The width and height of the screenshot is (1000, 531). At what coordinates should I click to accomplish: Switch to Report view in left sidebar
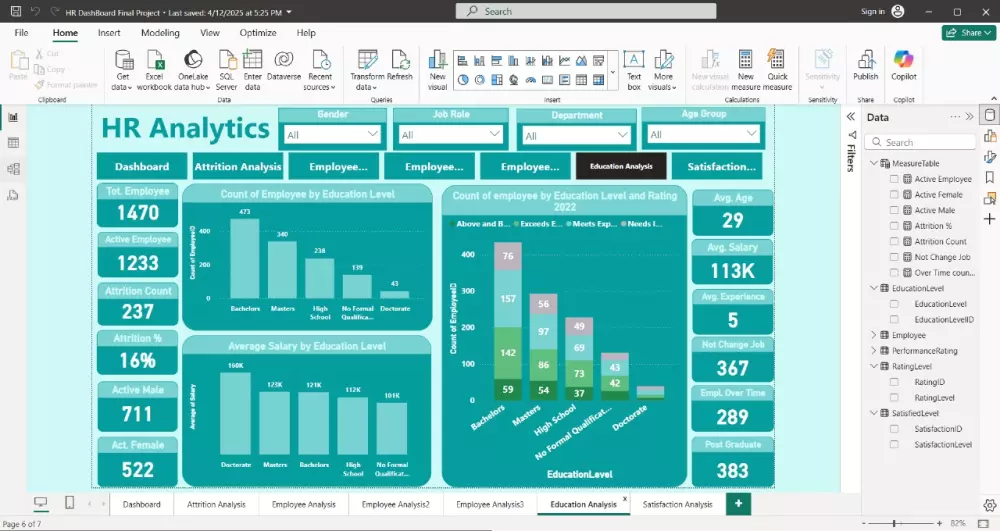13,117
